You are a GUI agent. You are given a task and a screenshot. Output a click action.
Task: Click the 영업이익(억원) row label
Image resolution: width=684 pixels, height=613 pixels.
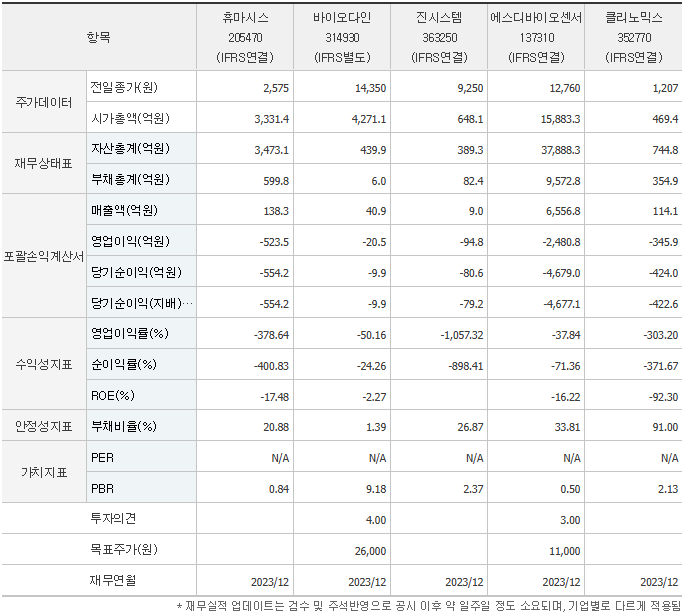pos(130,241)
